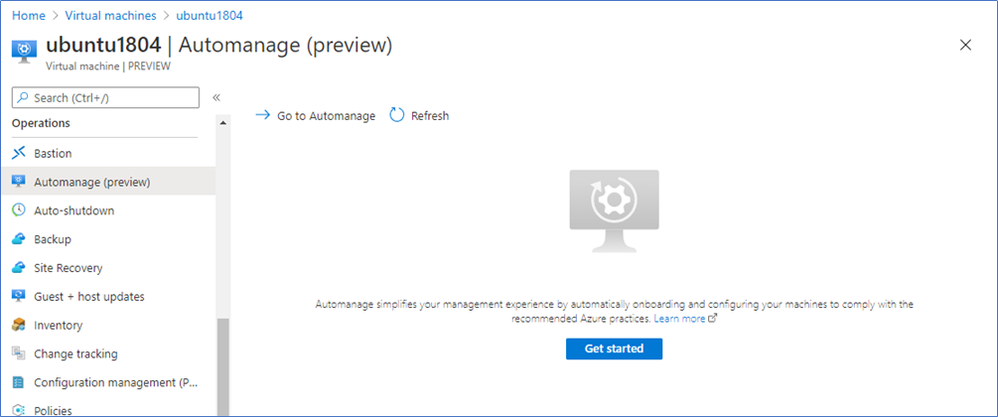Screen dimensions: 998x417
Task: Click the sidebar scrollbar thumb
Action: pyautogui.click(x=223, y=367)
